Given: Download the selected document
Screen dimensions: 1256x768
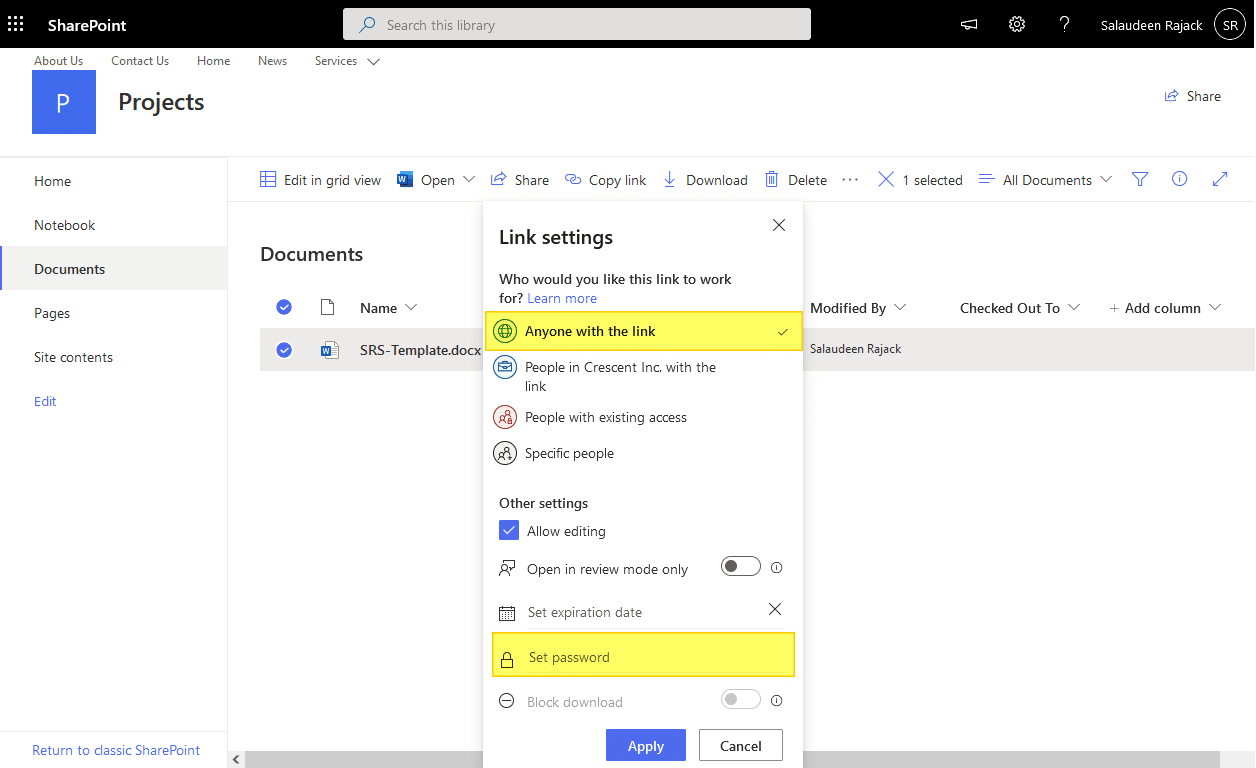Looking at the screenshot, I should [705, 179].
